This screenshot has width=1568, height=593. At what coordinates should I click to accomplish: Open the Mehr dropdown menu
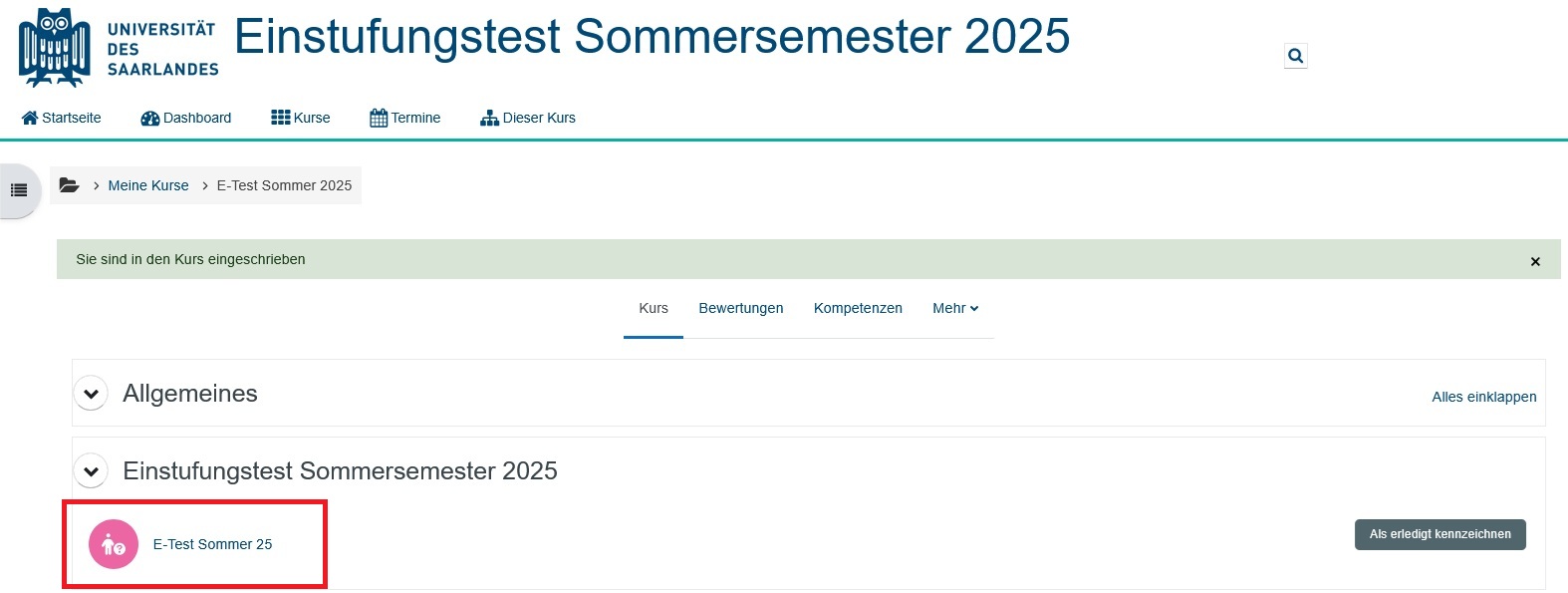tap(955, 308)
